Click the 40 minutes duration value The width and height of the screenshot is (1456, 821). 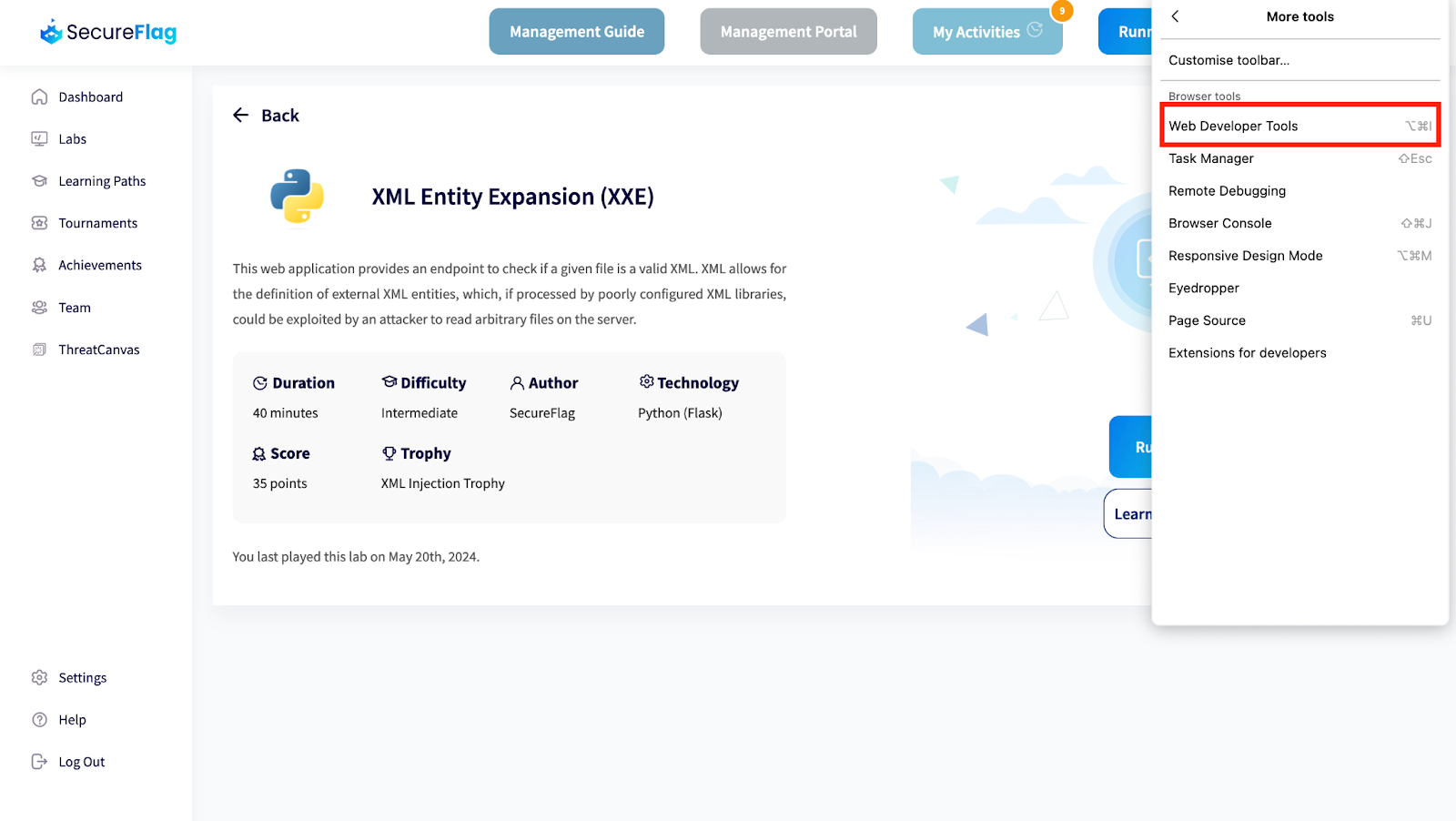click(x=286, y=413)
